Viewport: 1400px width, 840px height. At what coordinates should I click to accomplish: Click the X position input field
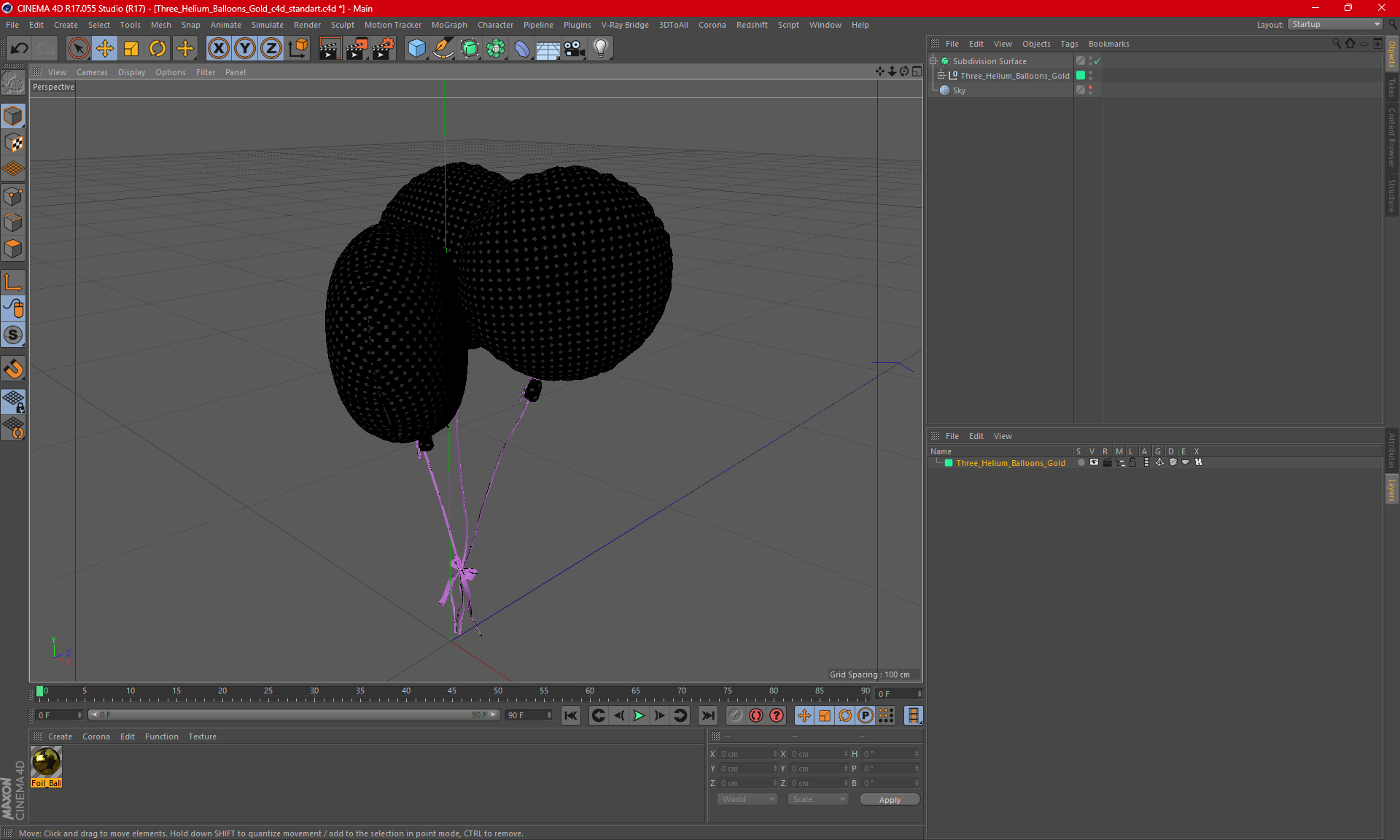(x=749, y=754)
